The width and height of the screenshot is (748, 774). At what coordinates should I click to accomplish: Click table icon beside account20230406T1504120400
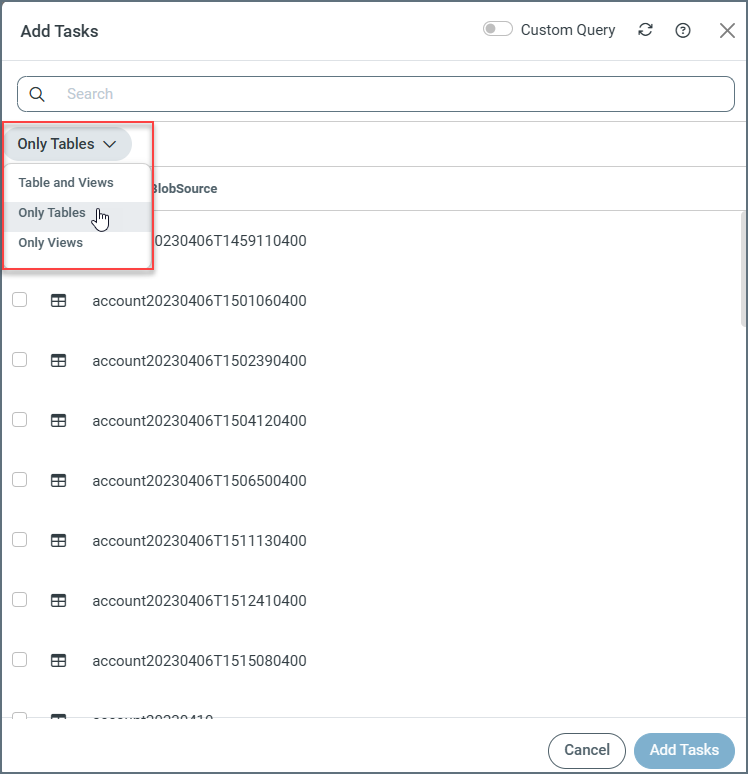point(58,421)
